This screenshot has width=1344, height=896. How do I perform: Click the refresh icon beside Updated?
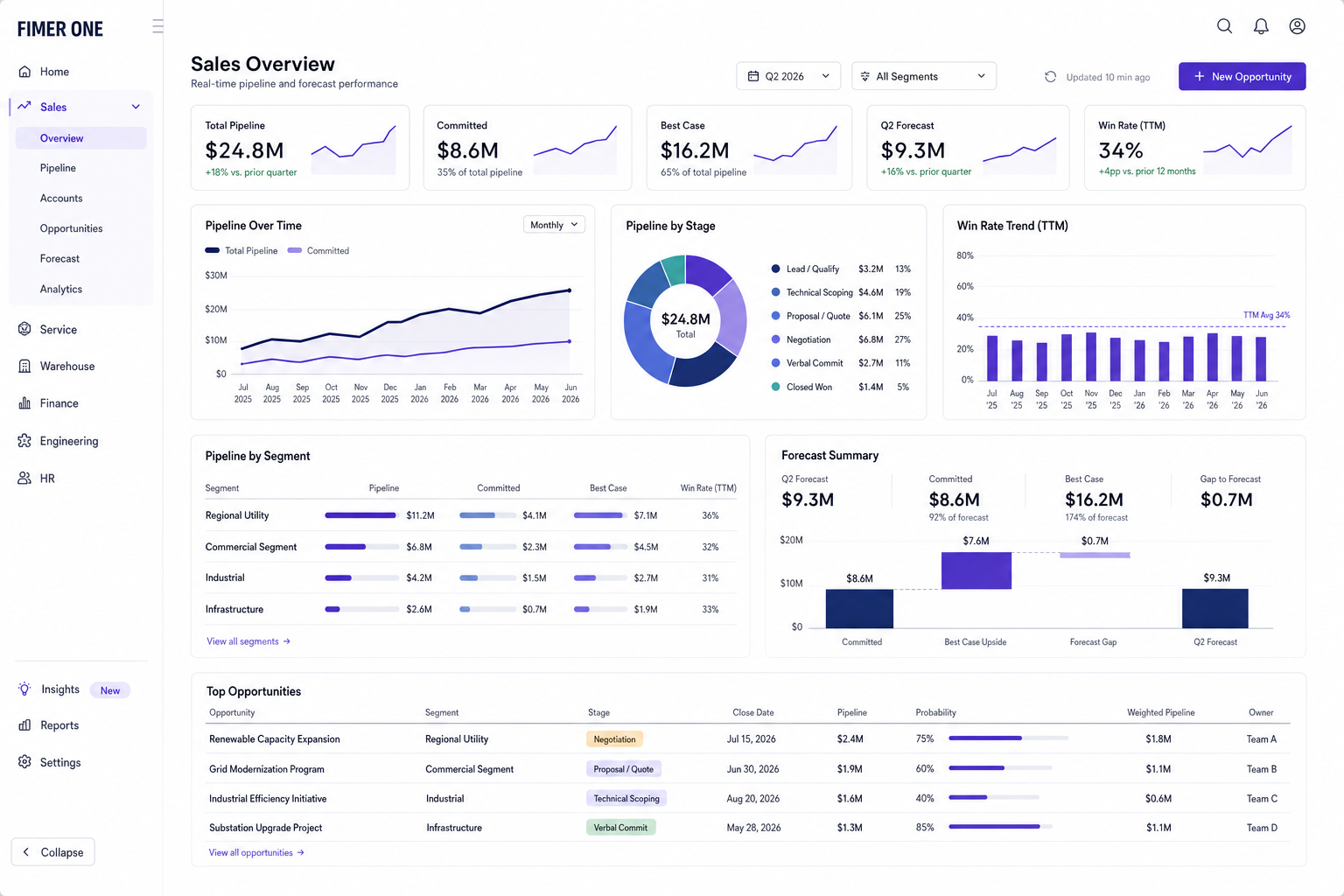[1050, 77]
